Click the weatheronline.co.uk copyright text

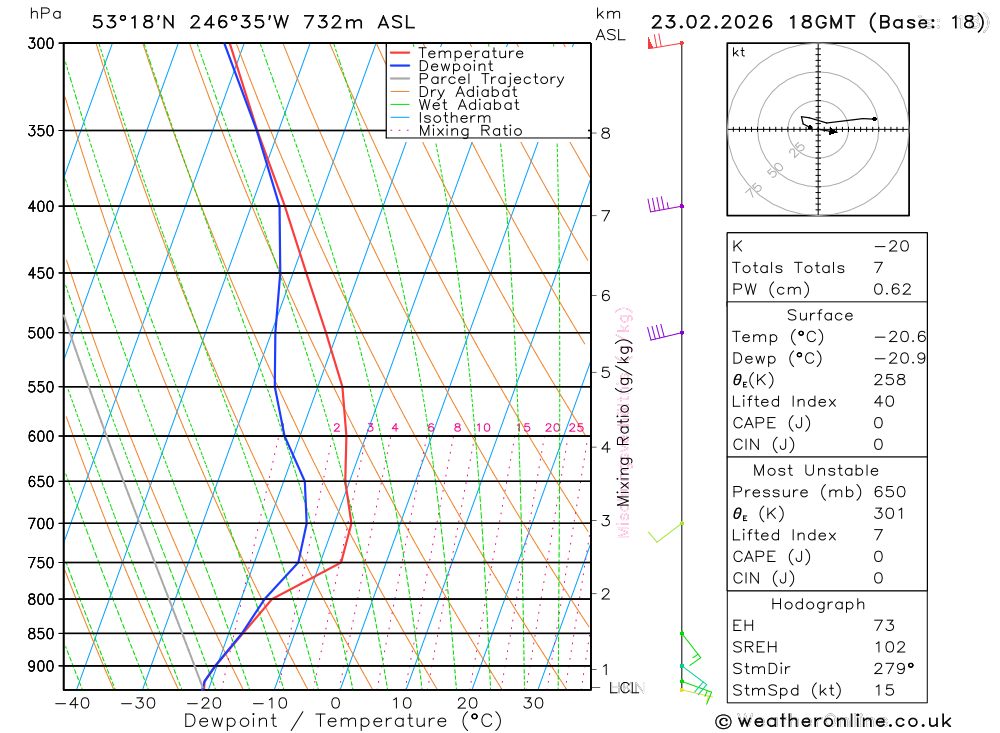834,722
